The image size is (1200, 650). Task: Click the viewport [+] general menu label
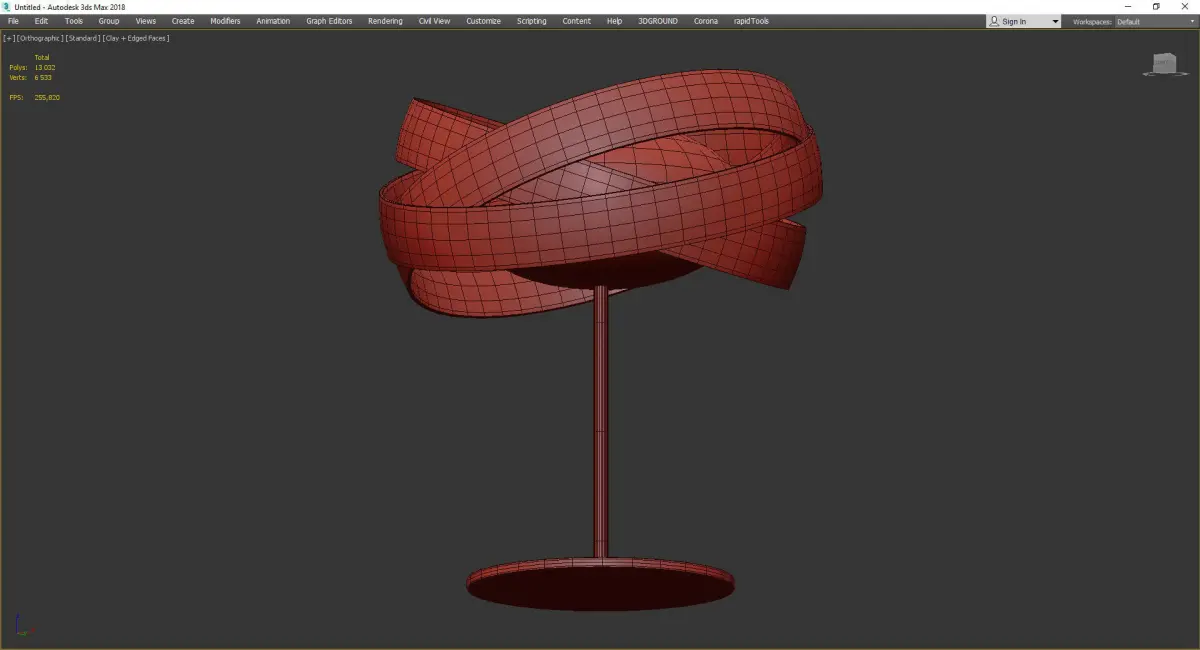[x=9, y=38]
